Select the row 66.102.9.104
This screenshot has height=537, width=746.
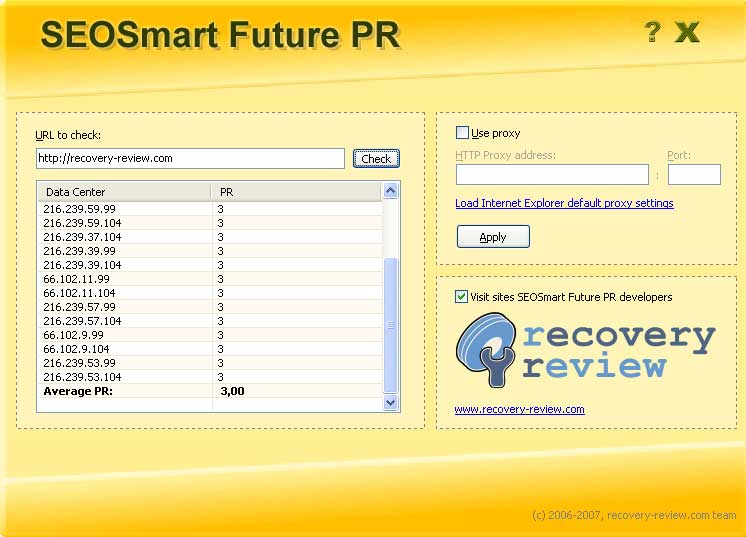point(210,349)
